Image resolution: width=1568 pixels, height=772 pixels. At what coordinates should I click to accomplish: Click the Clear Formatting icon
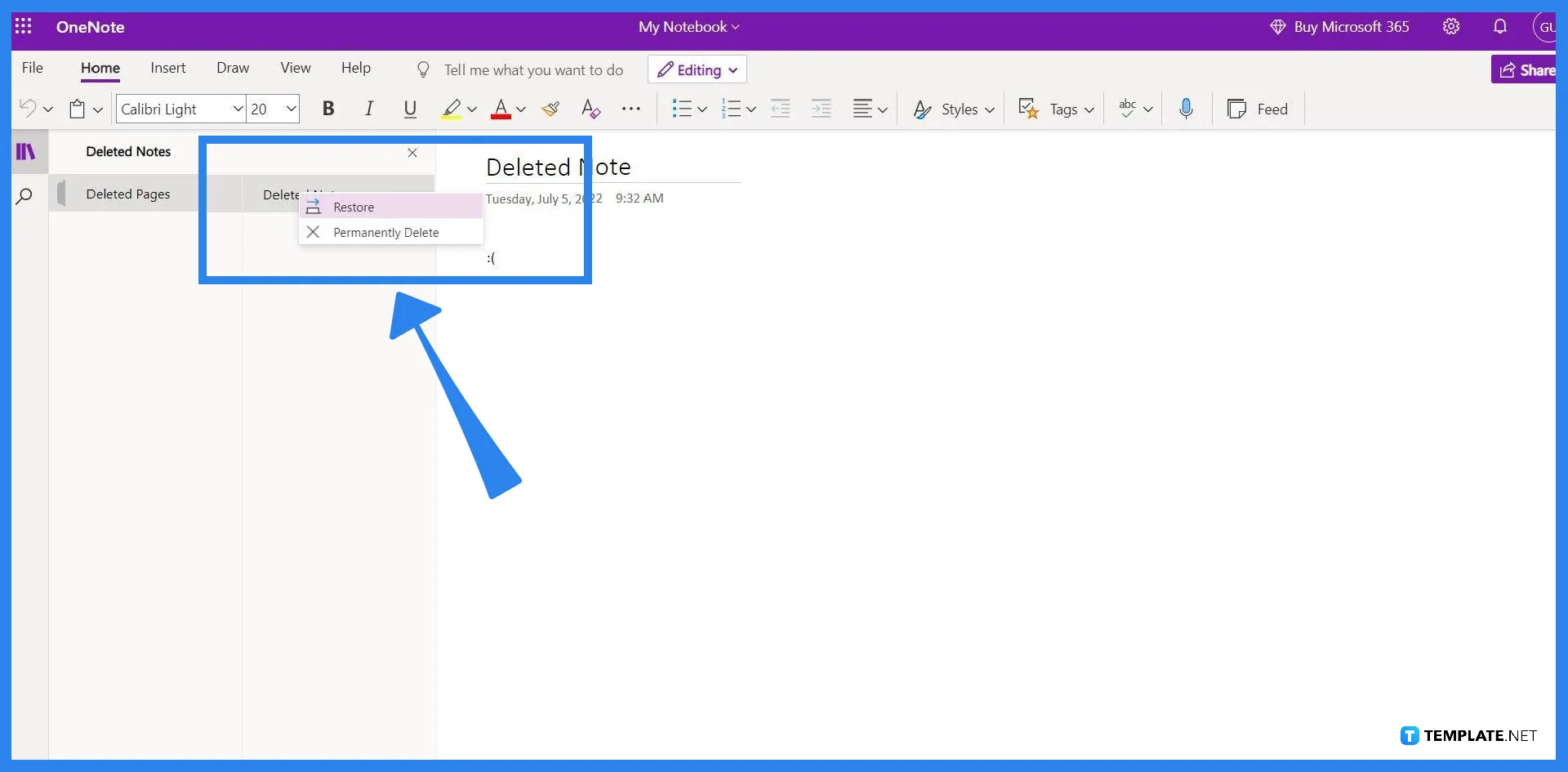pyautogui.click(x=590, y=108)
